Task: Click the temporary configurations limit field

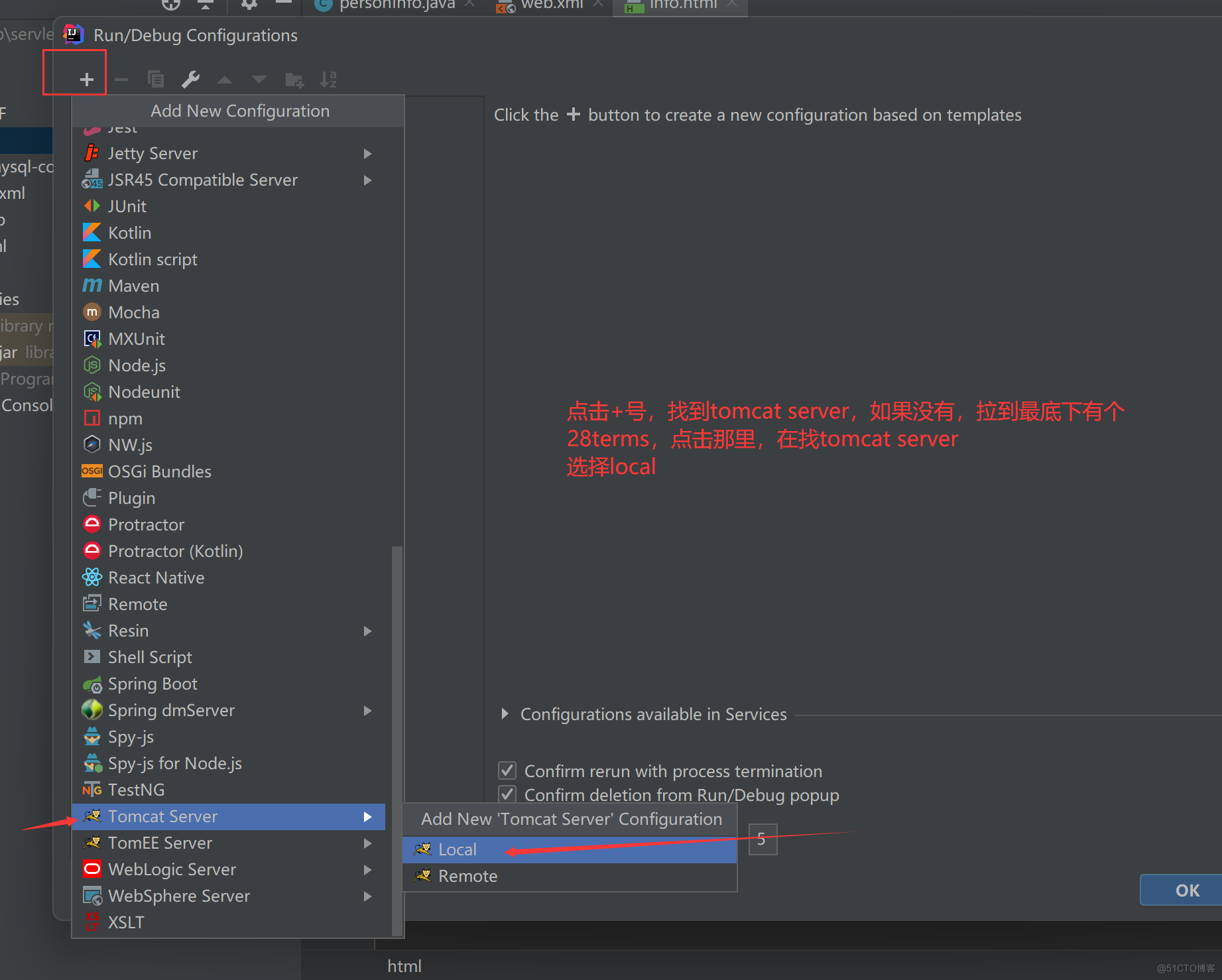Action: click(763, 839)
